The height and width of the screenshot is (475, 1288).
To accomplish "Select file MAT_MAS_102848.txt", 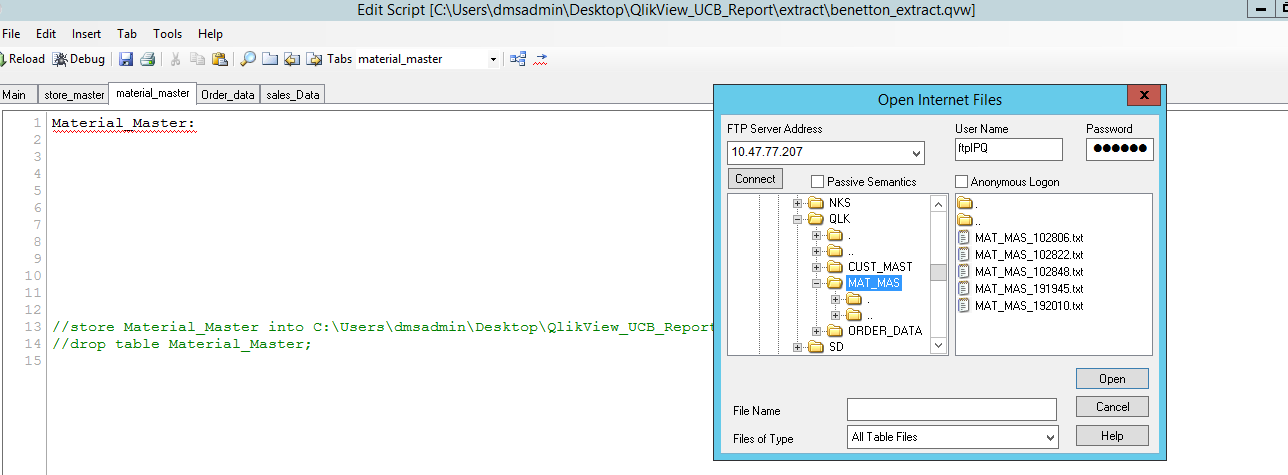I will (1029, 272).
